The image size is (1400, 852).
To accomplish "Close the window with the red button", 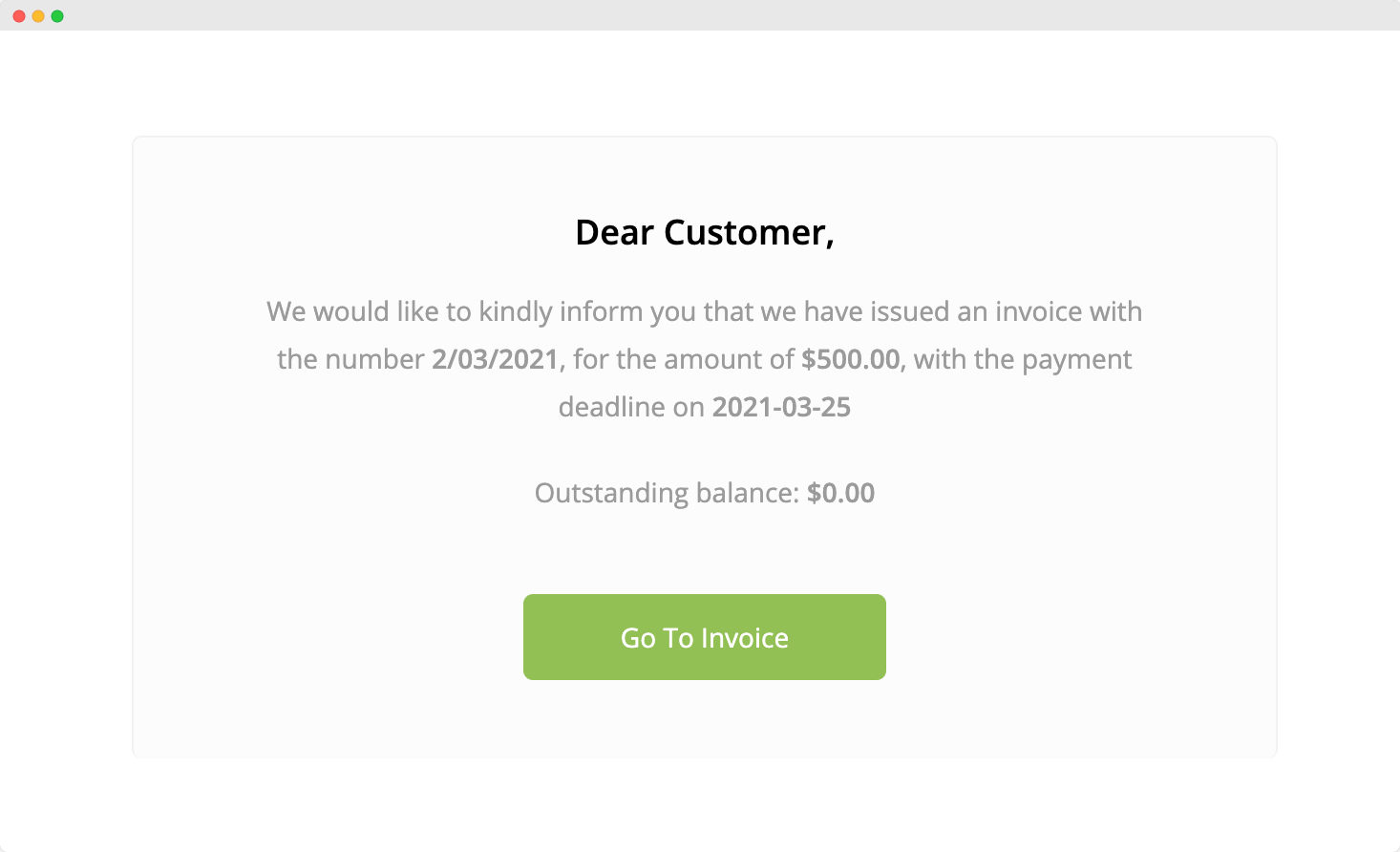I will (19, 16).
